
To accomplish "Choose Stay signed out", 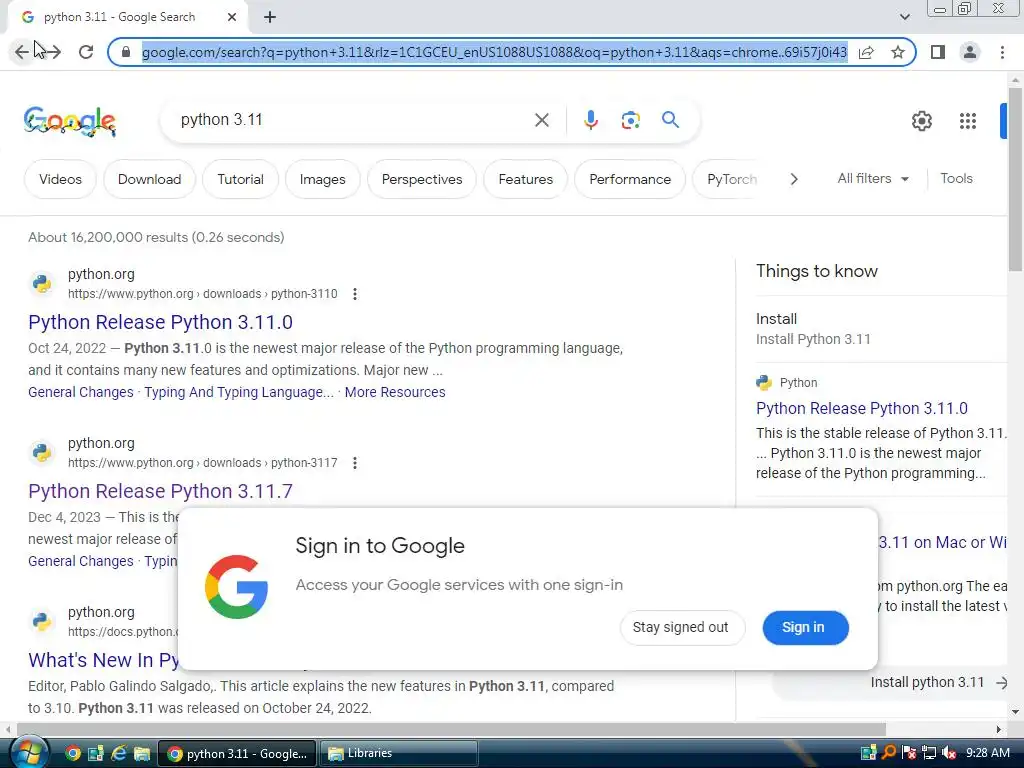I will click(x=682, y=628).
